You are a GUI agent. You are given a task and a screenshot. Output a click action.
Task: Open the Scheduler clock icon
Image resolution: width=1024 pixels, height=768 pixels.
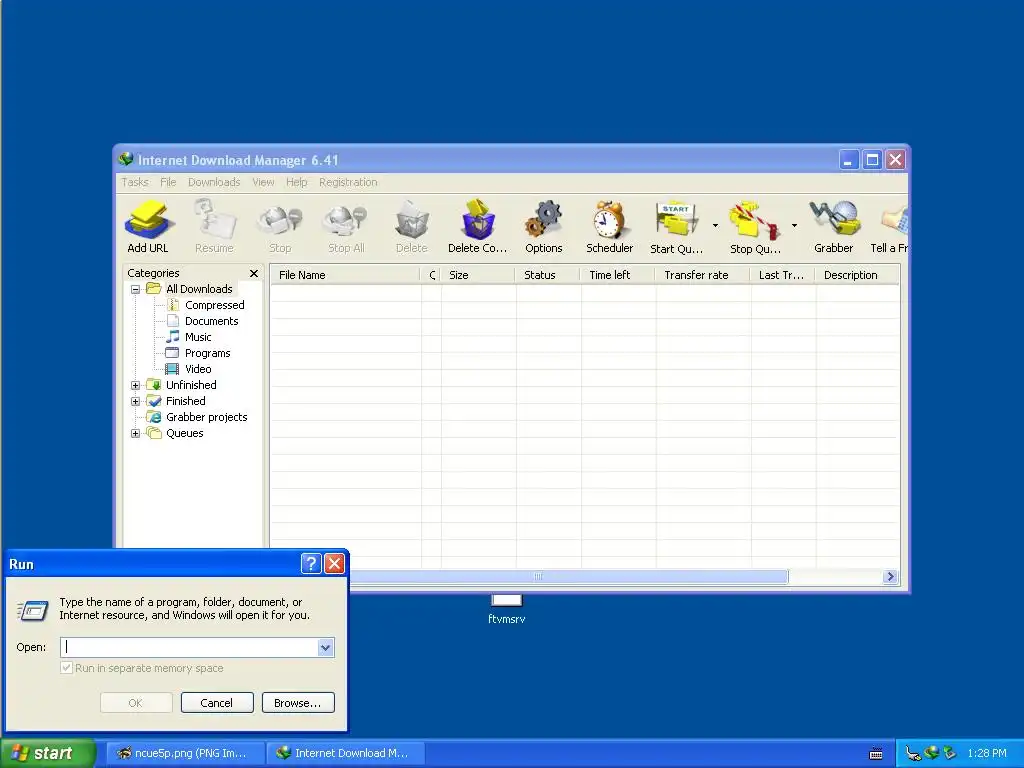[x=609, y=227]
